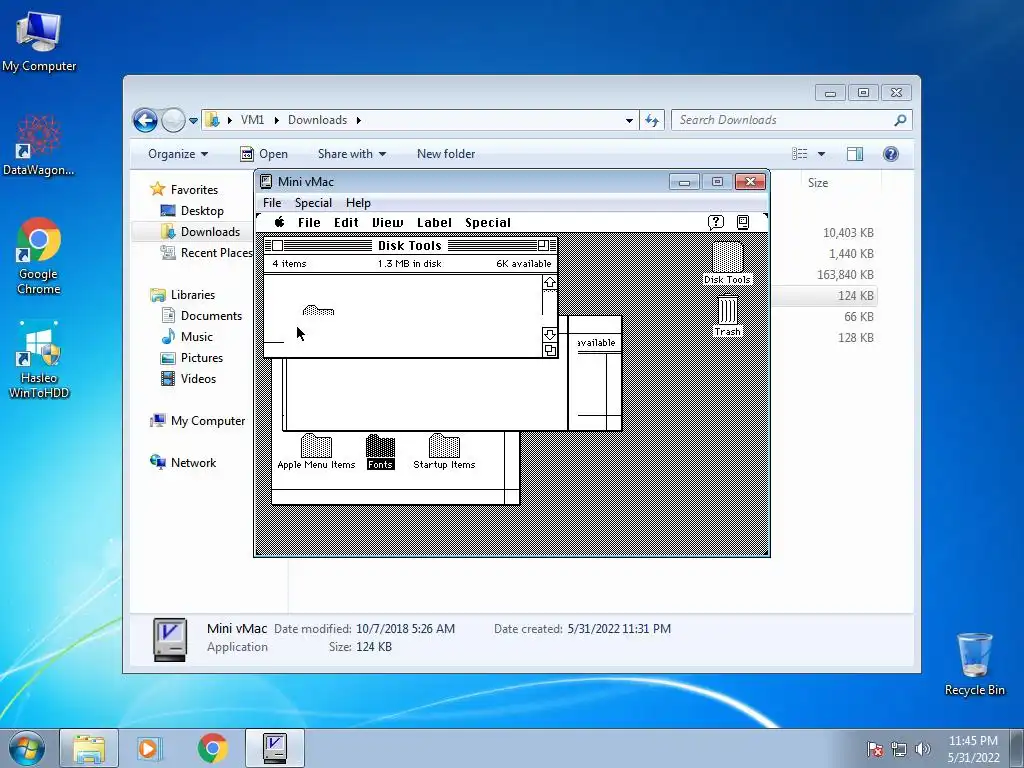Open Mini vMac Special menu
Viewport: 1024px width, 768px height.
pyautogui.click(x=313, y=202)
